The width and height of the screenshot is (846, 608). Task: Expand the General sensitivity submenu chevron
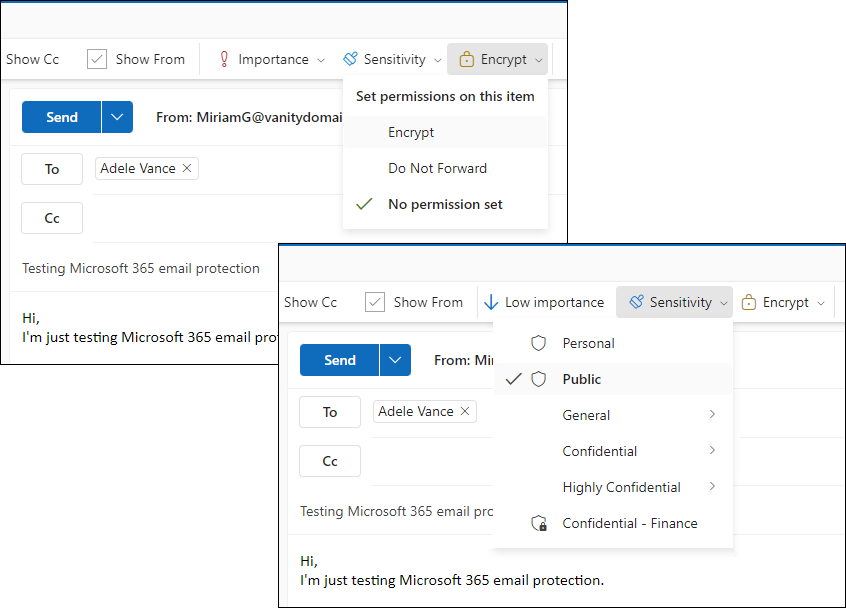pos(712,414)
